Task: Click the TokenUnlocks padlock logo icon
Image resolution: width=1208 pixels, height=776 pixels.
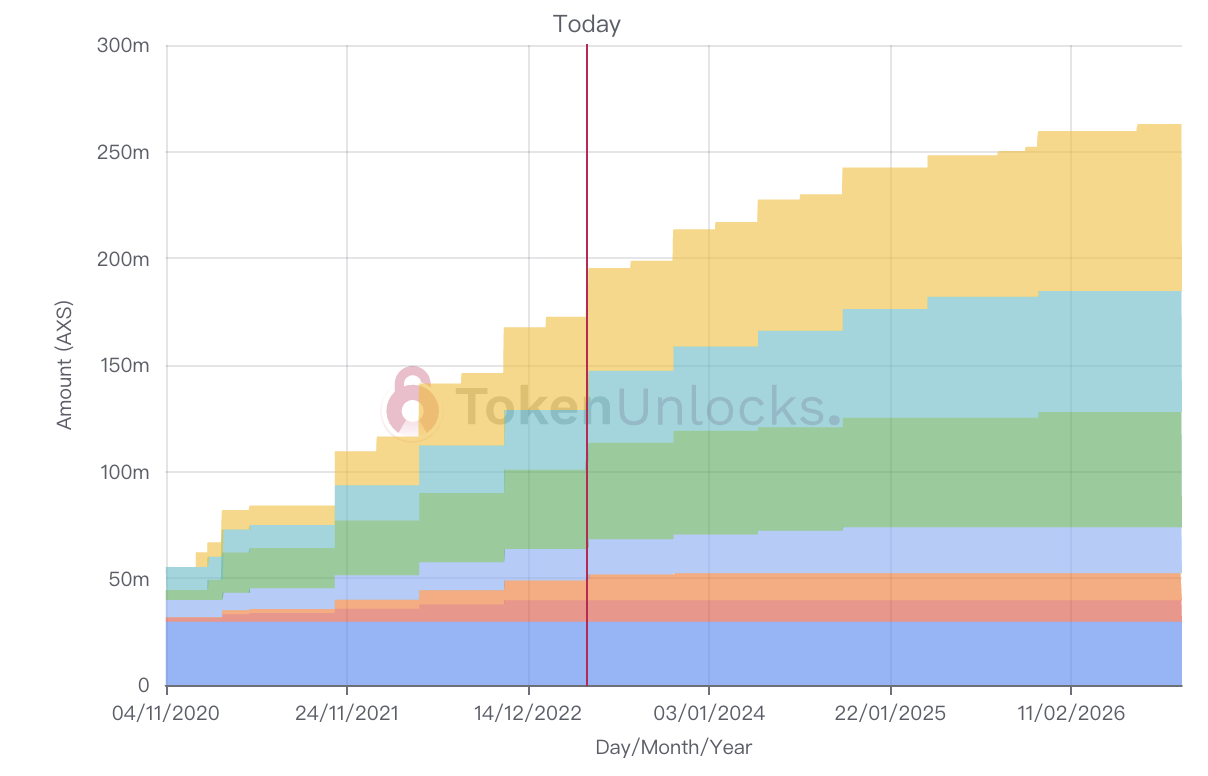Action: pos(410,404)
